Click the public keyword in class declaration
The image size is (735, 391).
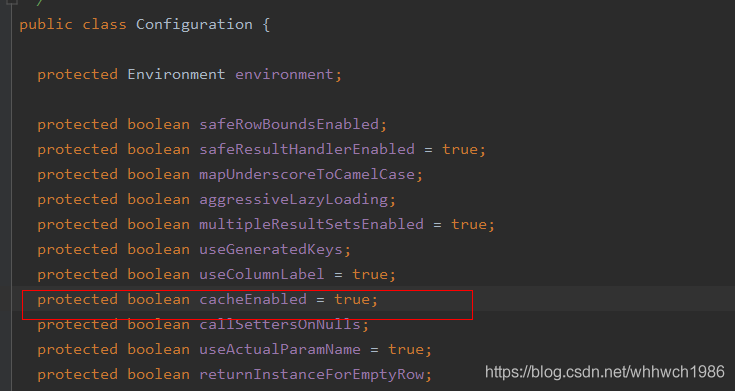pos(46,24)
